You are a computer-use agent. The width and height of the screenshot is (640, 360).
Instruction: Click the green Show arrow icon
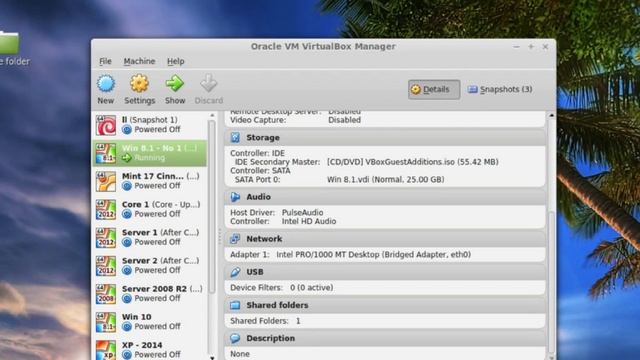(x=175, y=84)
